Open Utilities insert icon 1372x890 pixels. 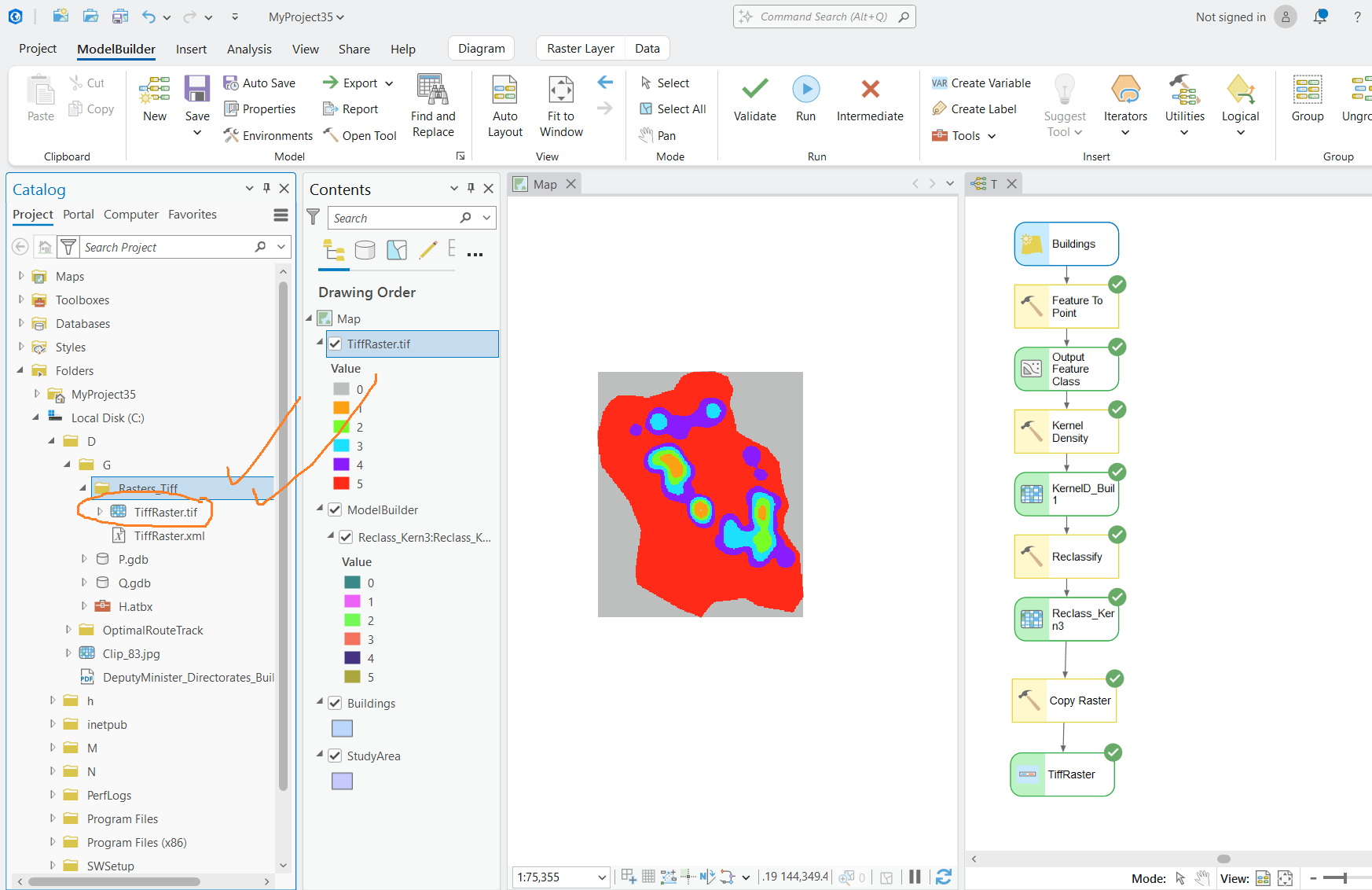[1184, 89]
